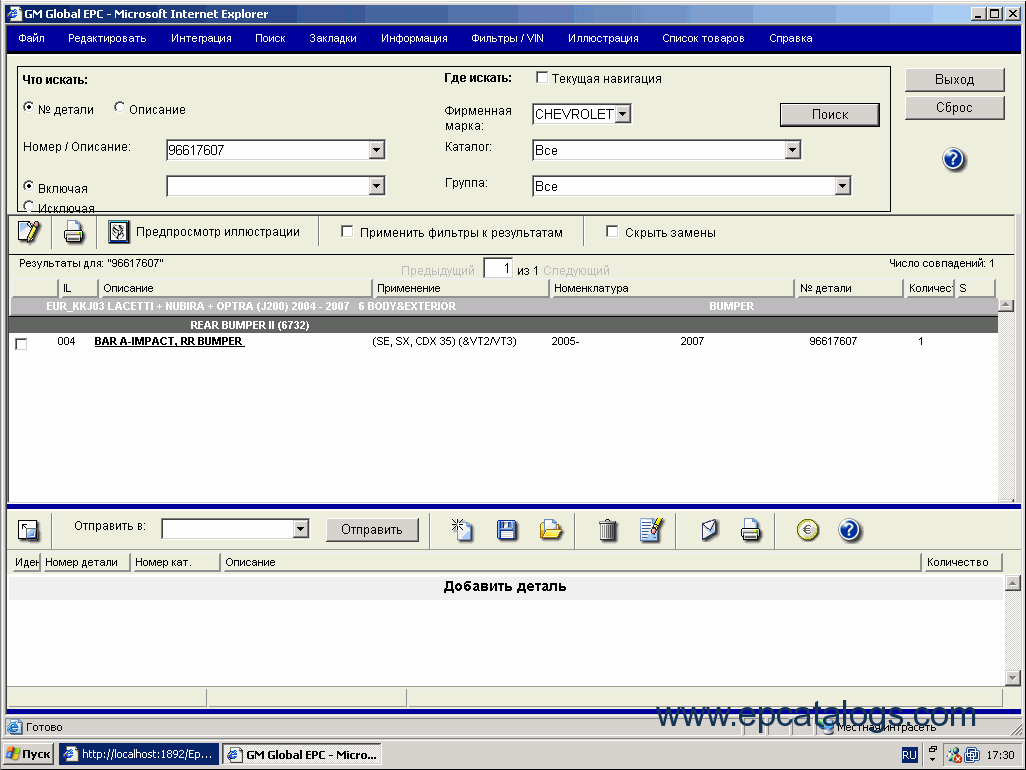Click the illustration preview icon
The image size is (1026, 770).
(118, 232)
